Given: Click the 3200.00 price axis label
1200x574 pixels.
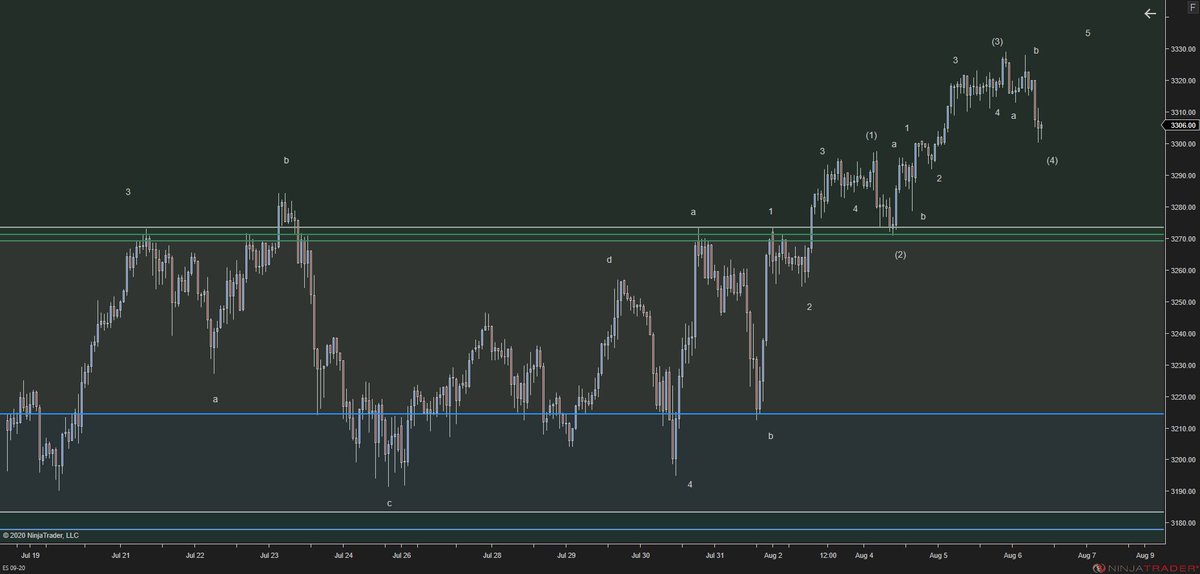Looking at the screenshot, I should (1181, 460).
